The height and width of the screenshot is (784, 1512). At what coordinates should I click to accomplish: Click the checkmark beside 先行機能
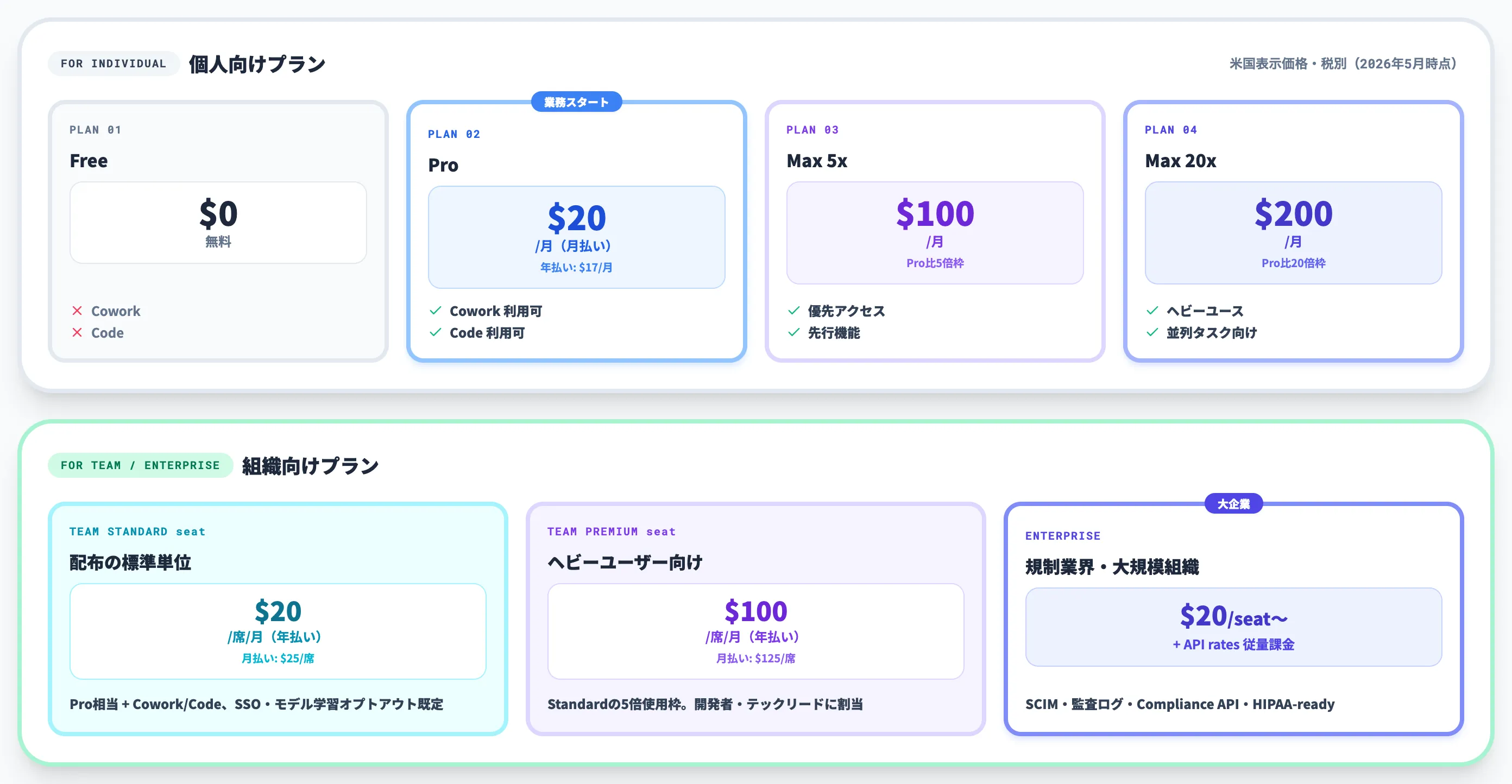[x=793, y=333]
